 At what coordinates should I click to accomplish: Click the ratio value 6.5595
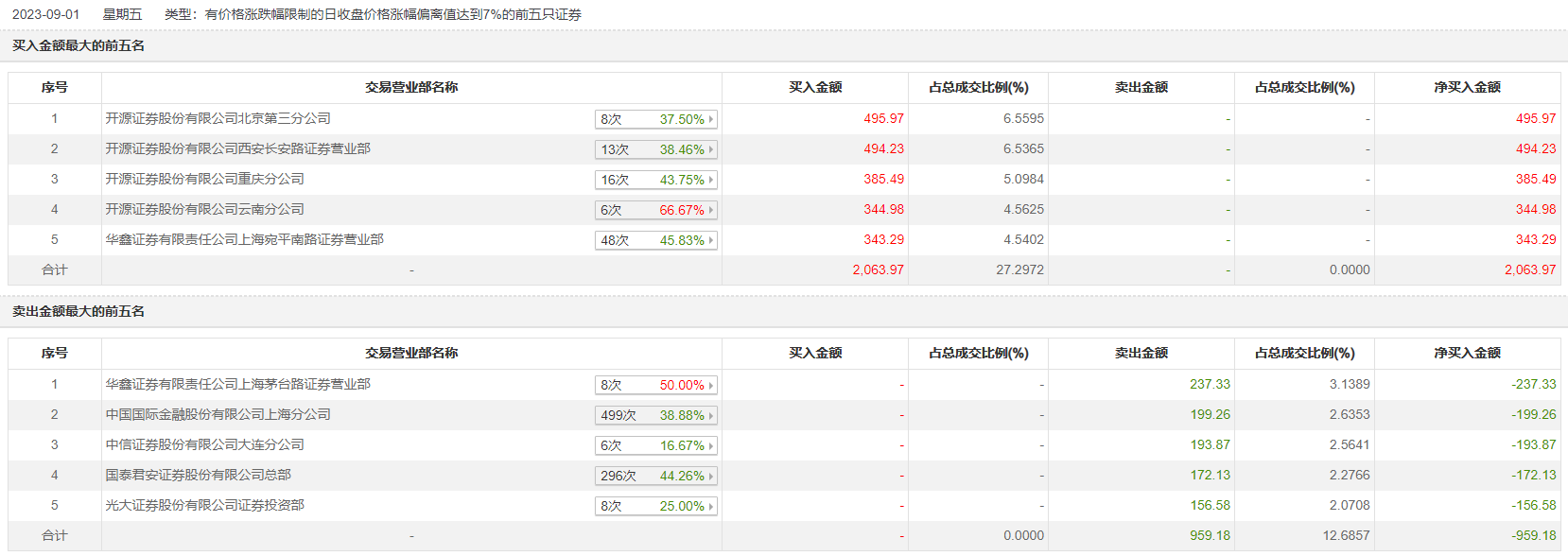click(x=1023, y=118)
